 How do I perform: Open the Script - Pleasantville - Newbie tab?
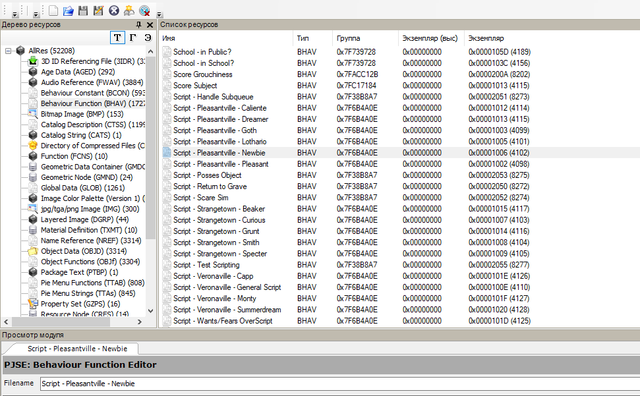[77, 349]
